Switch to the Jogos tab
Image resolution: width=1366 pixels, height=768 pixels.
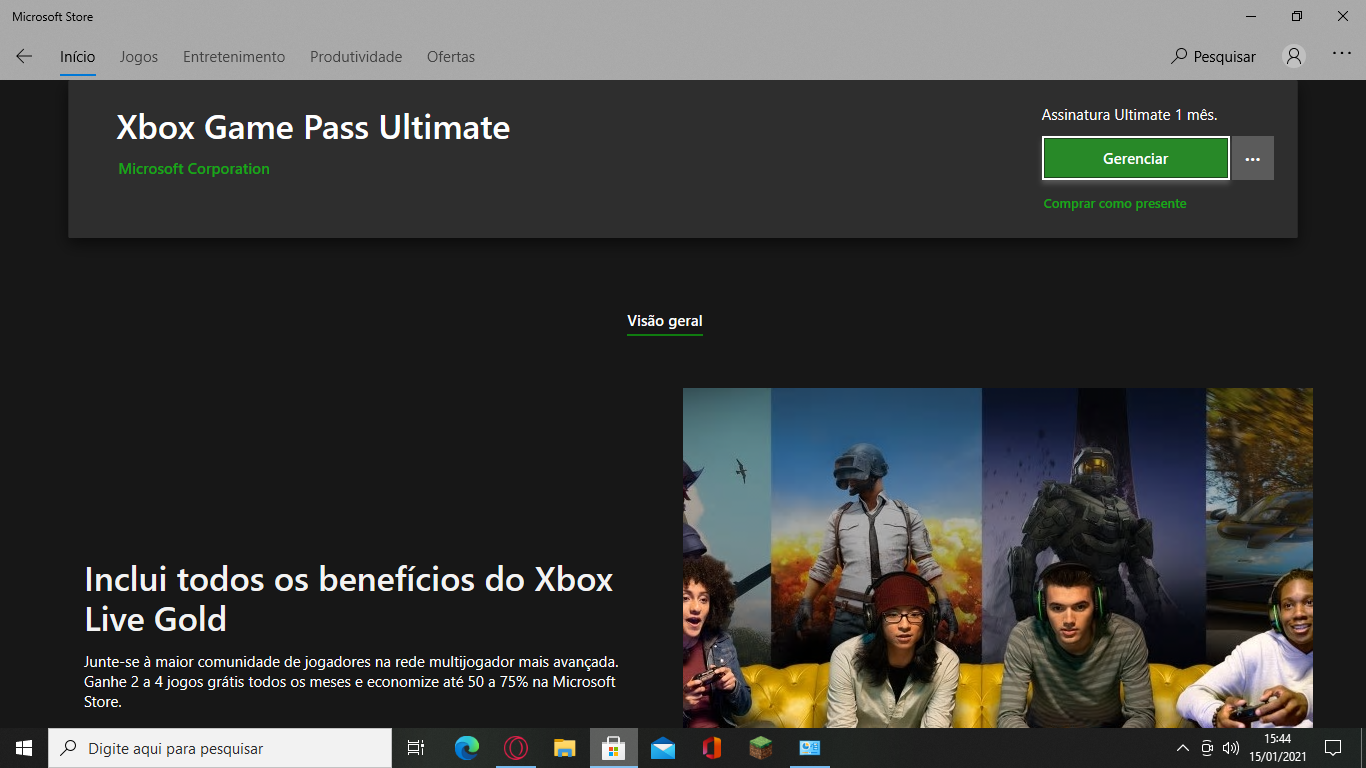(139, 57)
